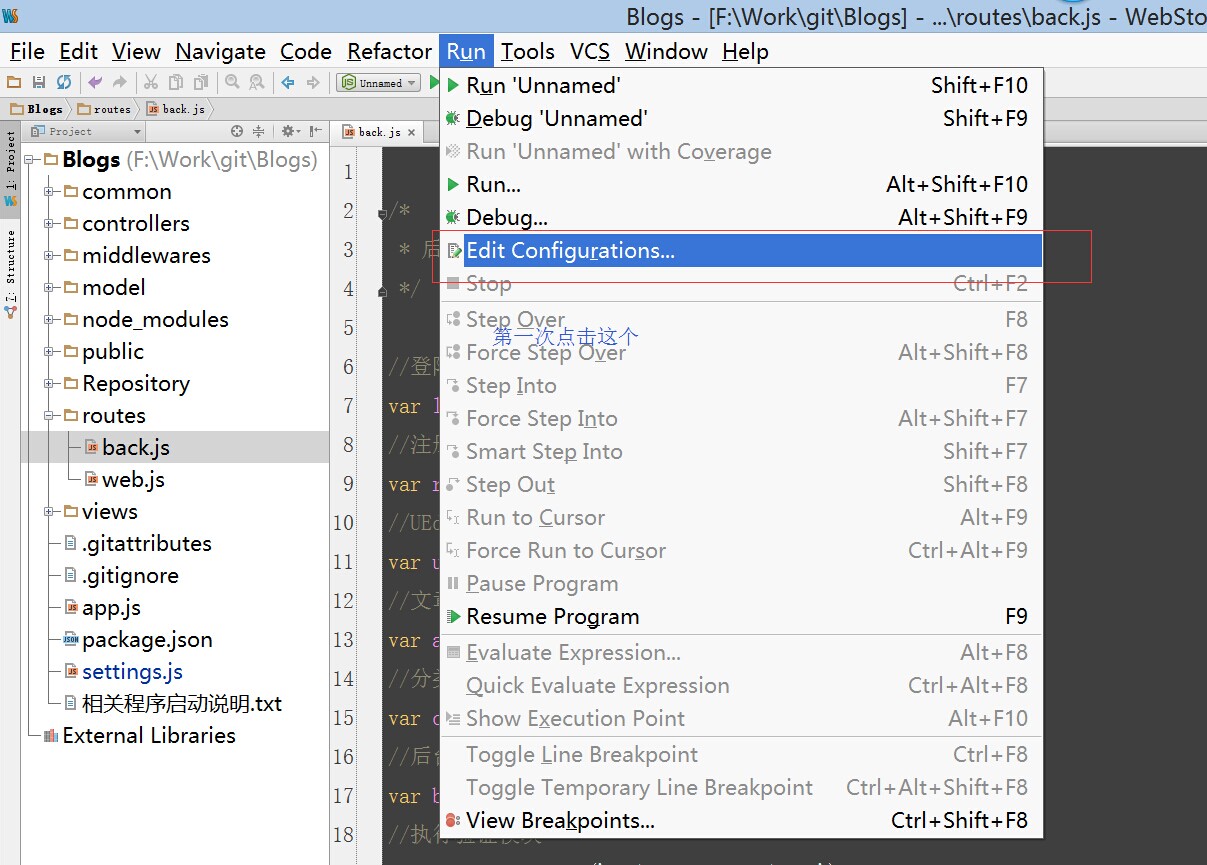Click the Project panel gear settings icon
Viewport: 1207px width, 865px height.
[288, 131]
